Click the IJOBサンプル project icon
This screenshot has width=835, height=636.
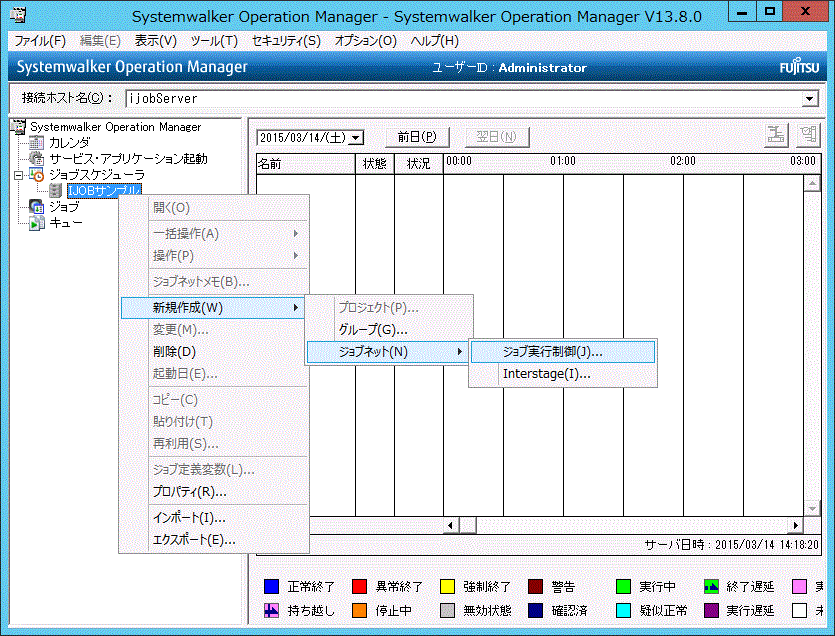[x=55, y=191]
